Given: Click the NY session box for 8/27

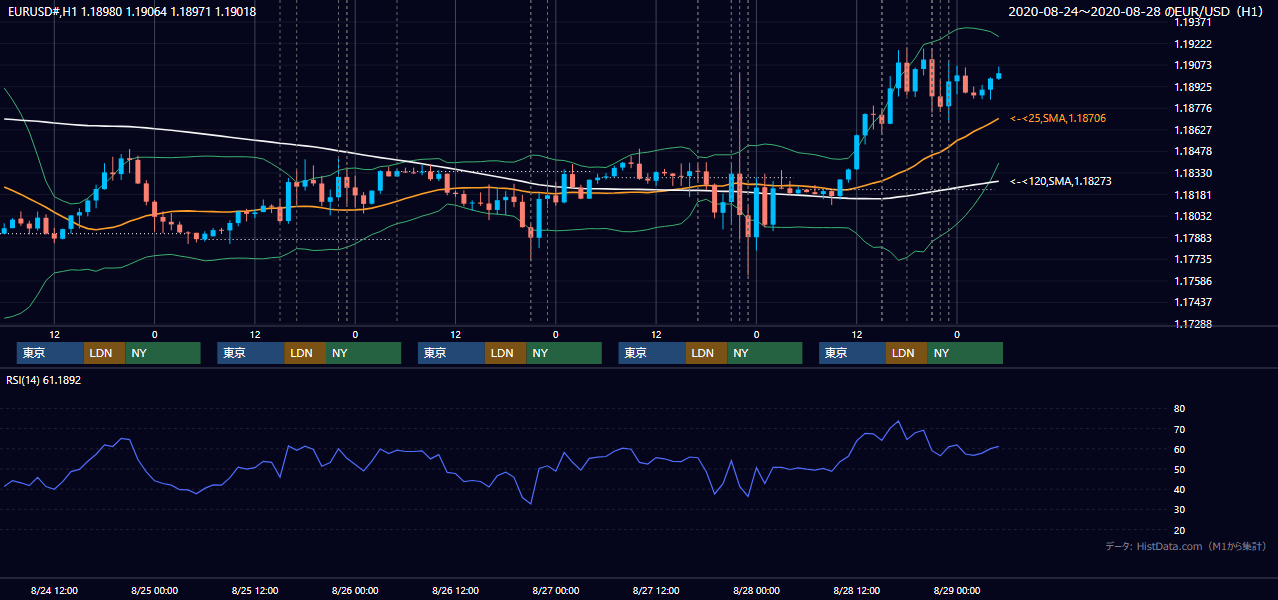Looking at the screenshot, I should 765,353.
